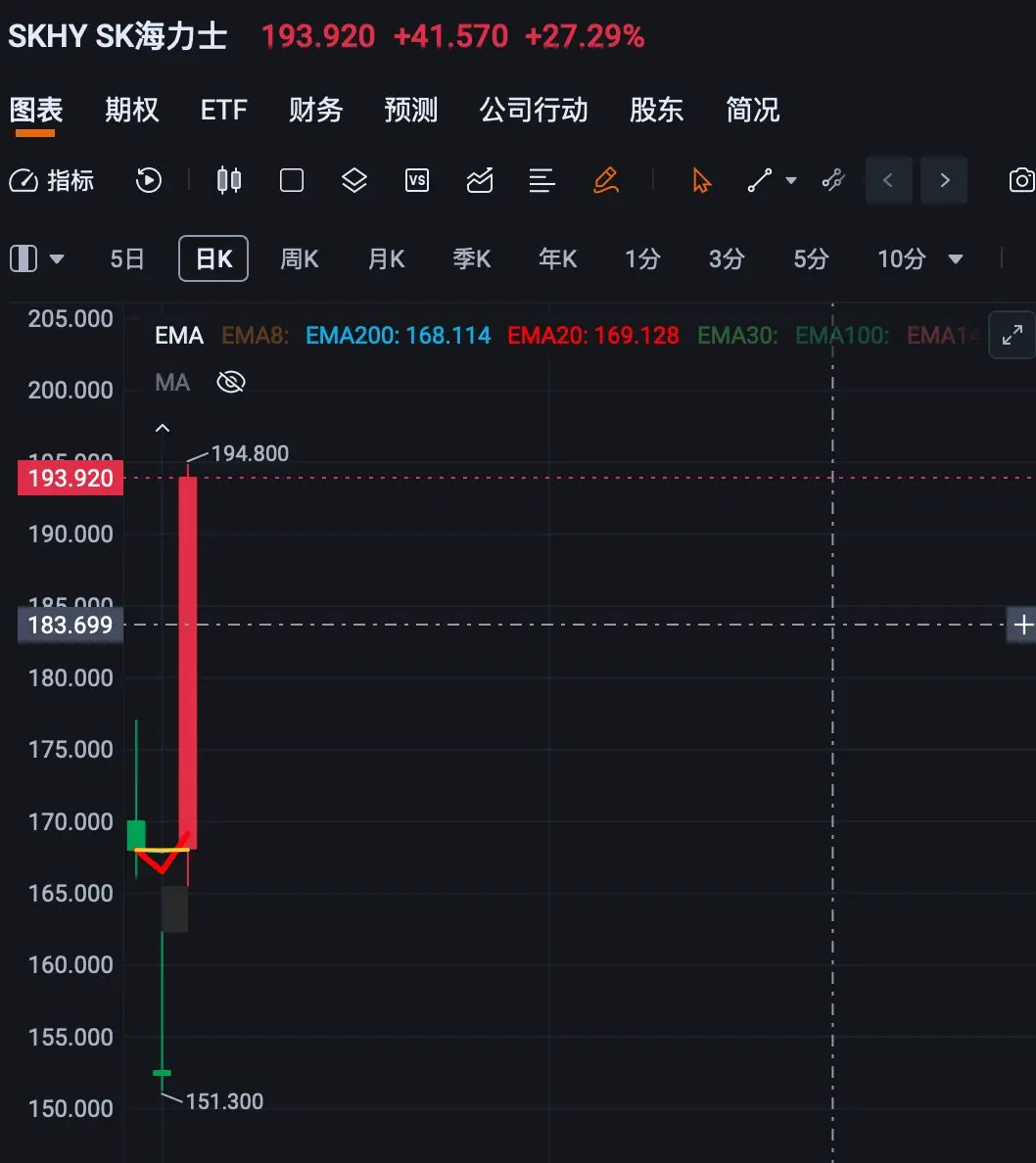Image resolution: width=1036 pixels, height=1163 pixels.
Task: Select the 日K daily candle timeframe
Action: pos(213,258)
